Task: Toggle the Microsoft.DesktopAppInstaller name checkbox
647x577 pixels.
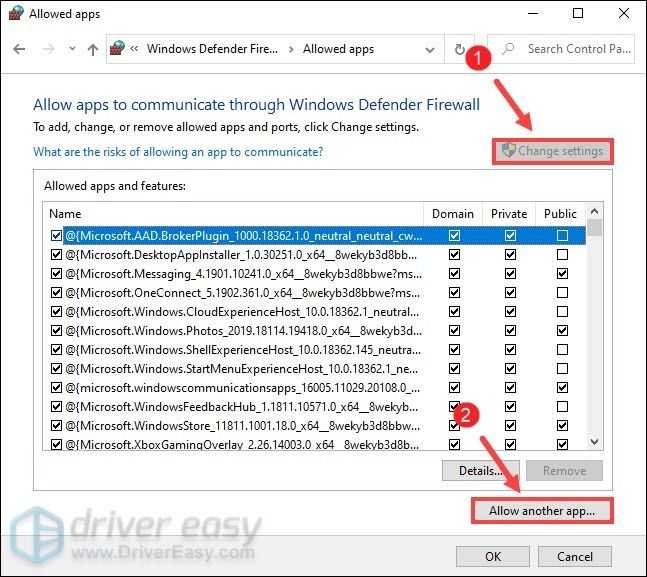Action: tap(56, 255)
